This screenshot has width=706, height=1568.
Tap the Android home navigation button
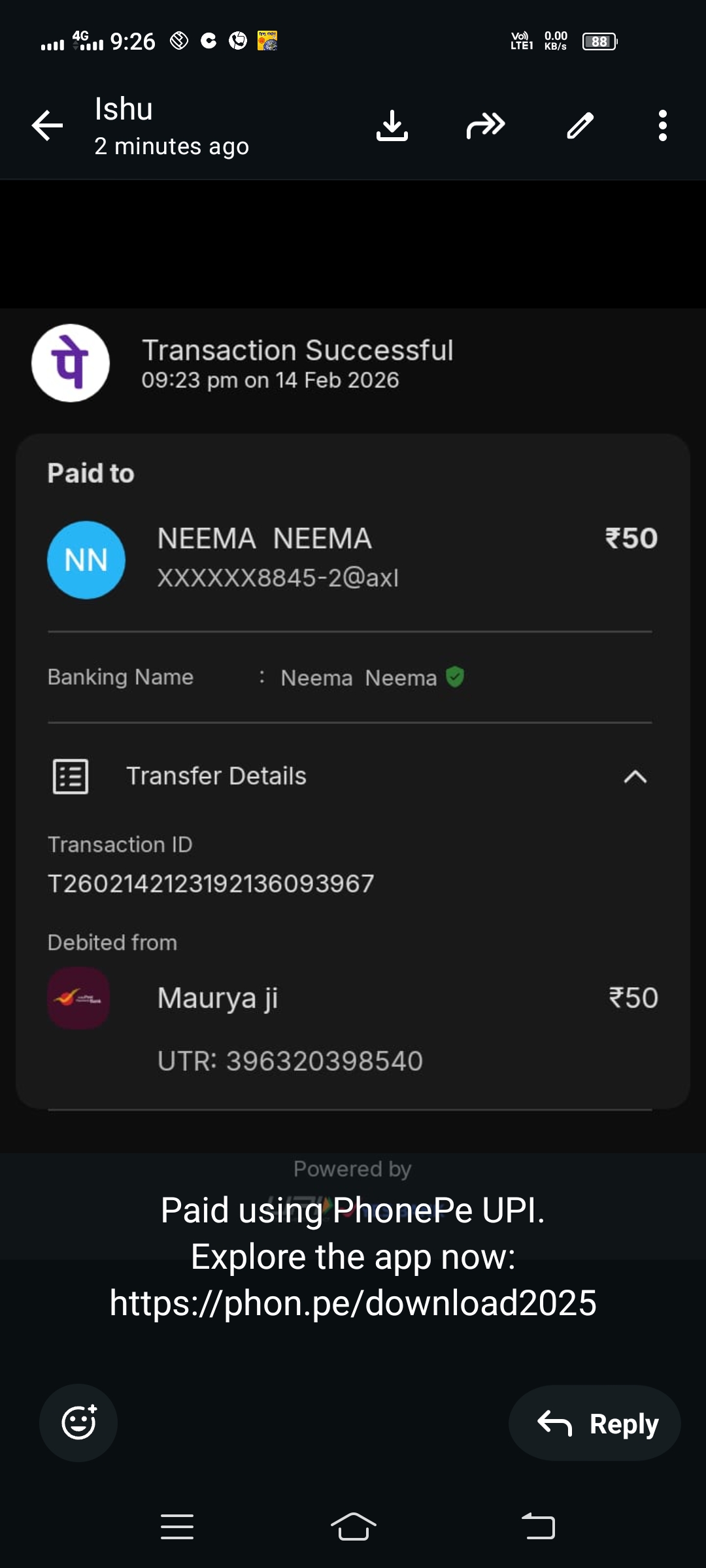[353, 1527]
